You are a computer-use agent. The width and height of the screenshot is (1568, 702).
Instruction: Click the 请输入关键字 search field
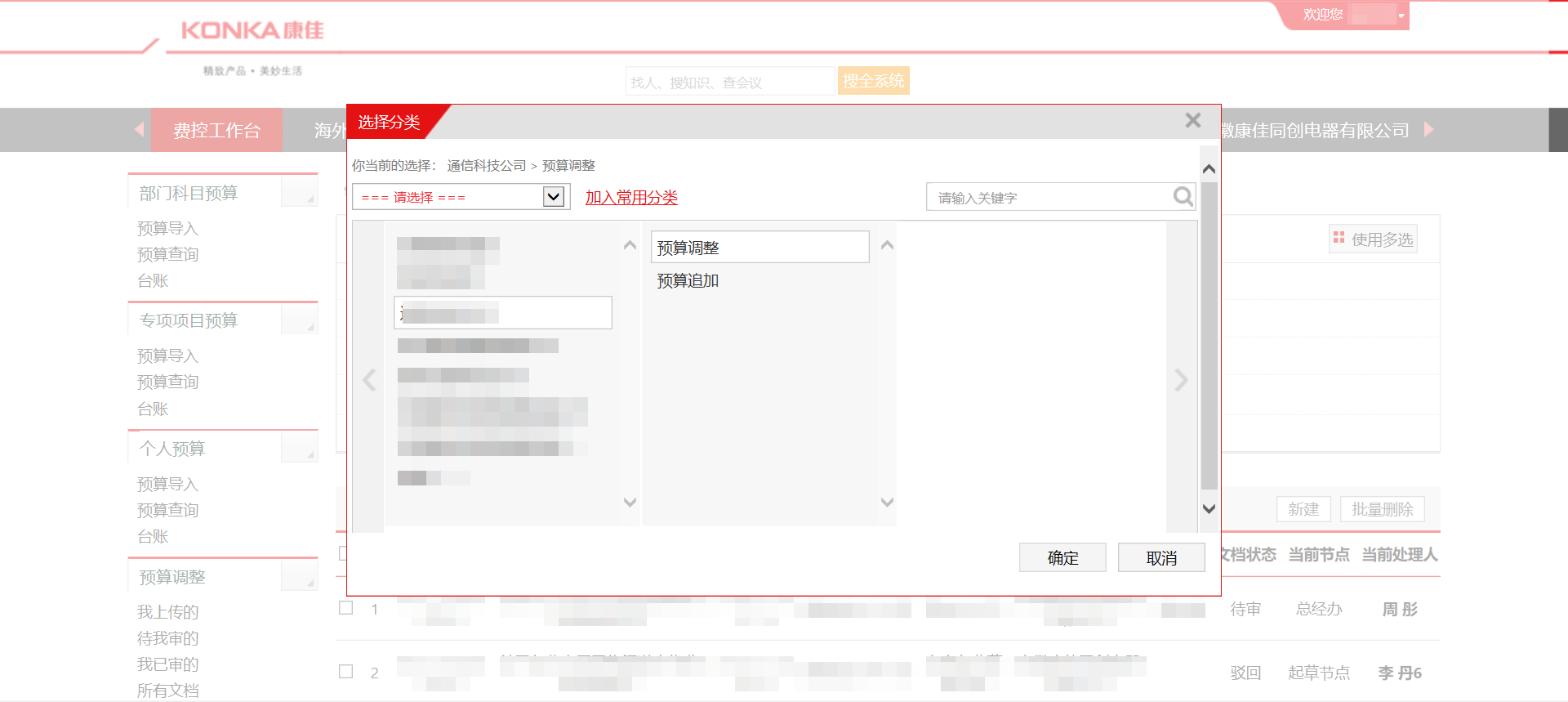click(1049, 198)
